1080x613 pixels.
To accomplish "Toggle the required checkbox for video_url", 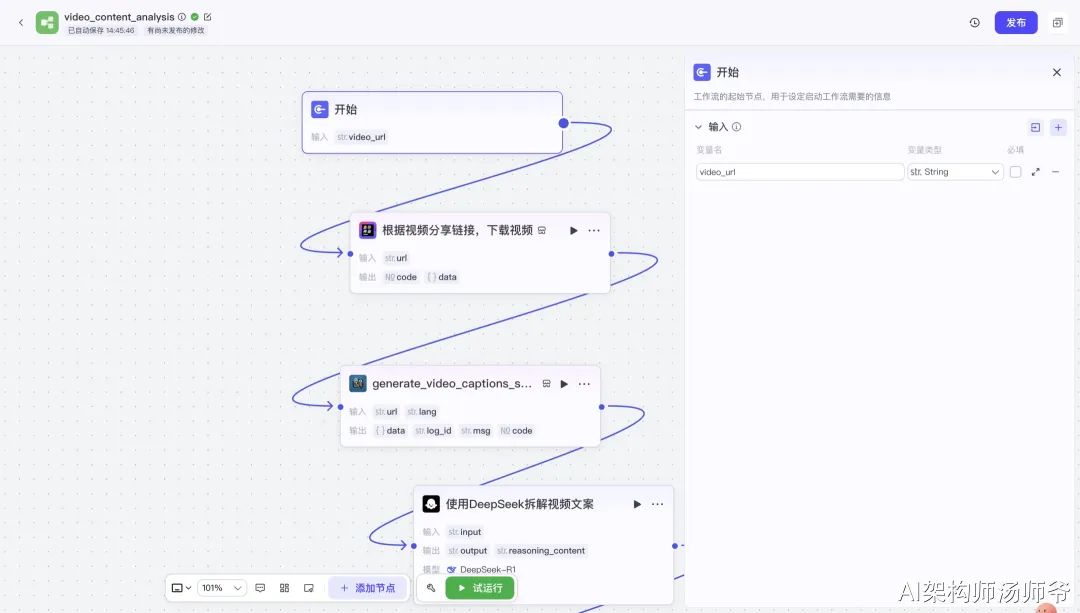I will point(1015,172).
